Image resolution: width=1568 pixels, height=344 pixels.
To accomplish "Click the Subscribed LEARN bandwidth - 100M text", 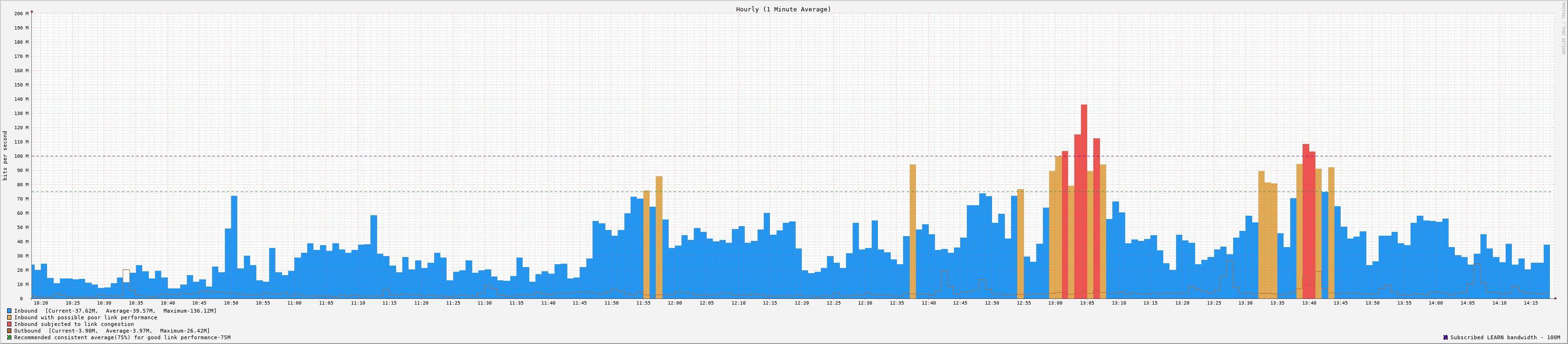I will [1505, 337].
